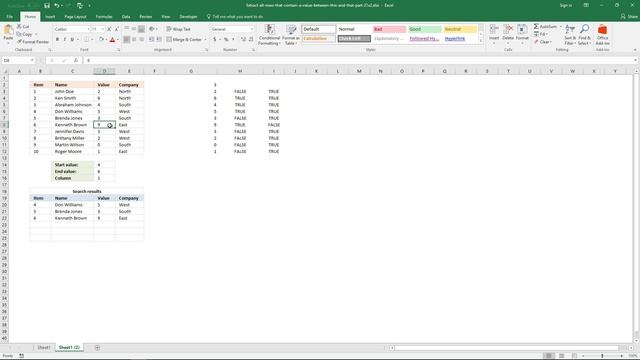Image resolution: width=640 pixels, height=360 pixels.
Task: Apply the font color red A
Action: [x=113, y=40]
